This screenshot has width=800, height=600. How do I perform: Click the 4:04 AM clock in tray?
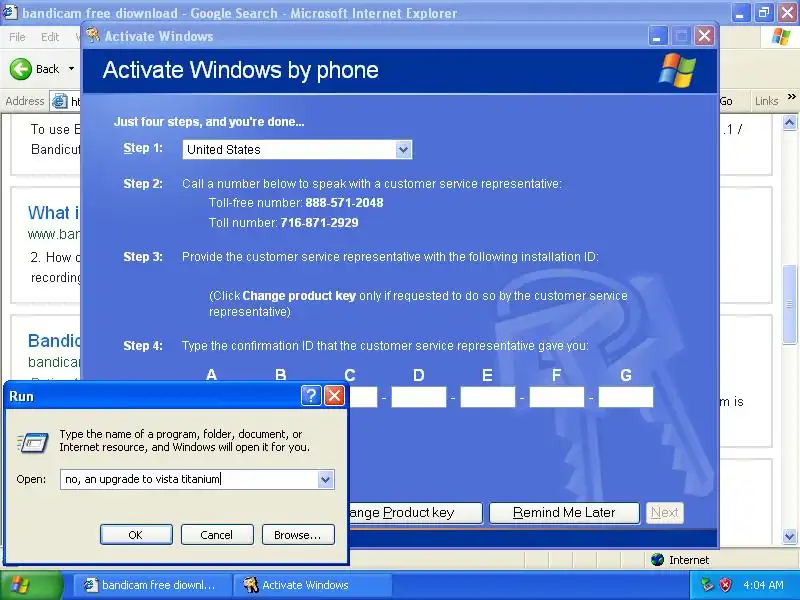pos(763,585)
